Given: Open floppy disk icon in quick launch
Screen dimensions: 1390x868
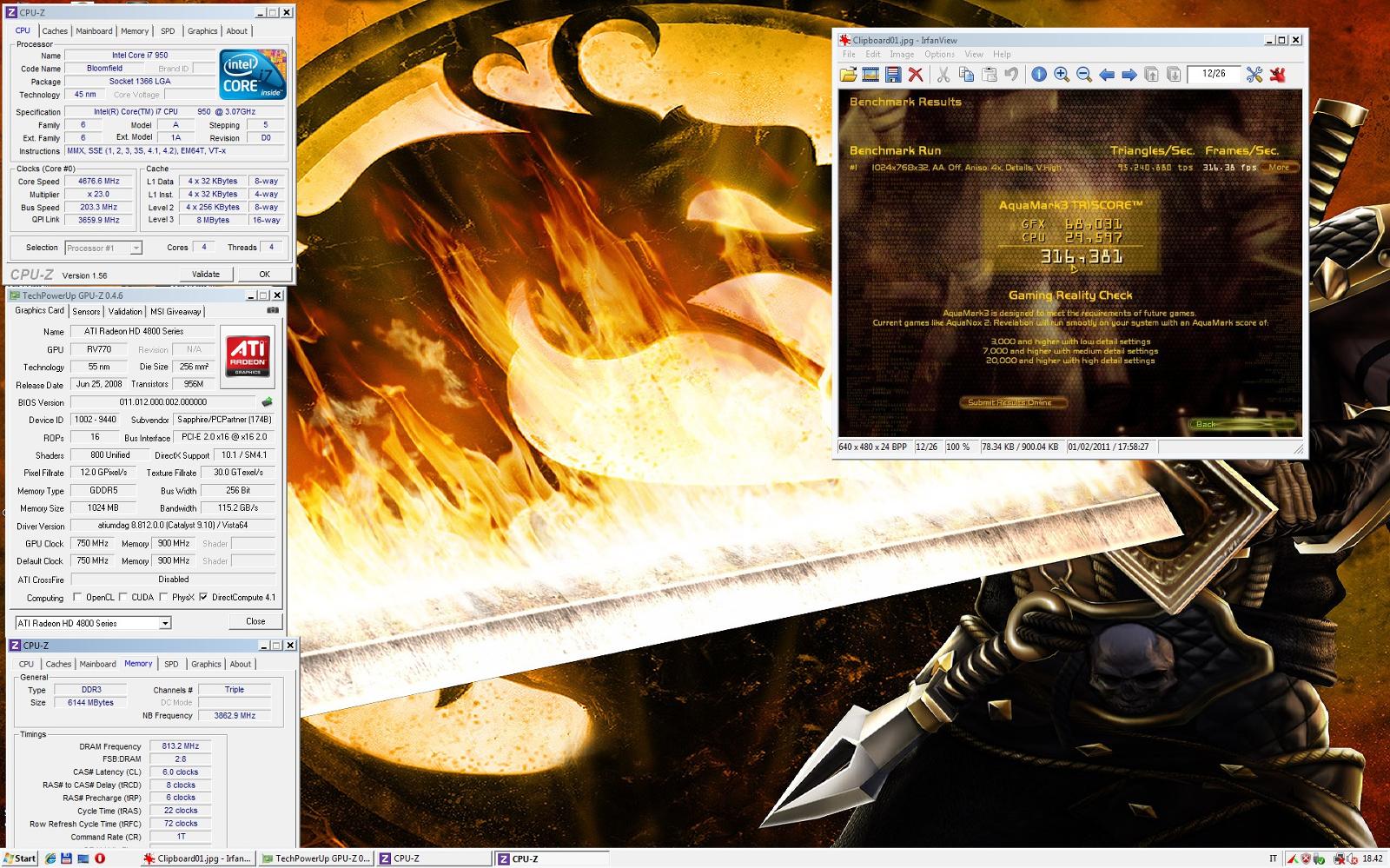Looking at the screenshot, I should (67, 858).
